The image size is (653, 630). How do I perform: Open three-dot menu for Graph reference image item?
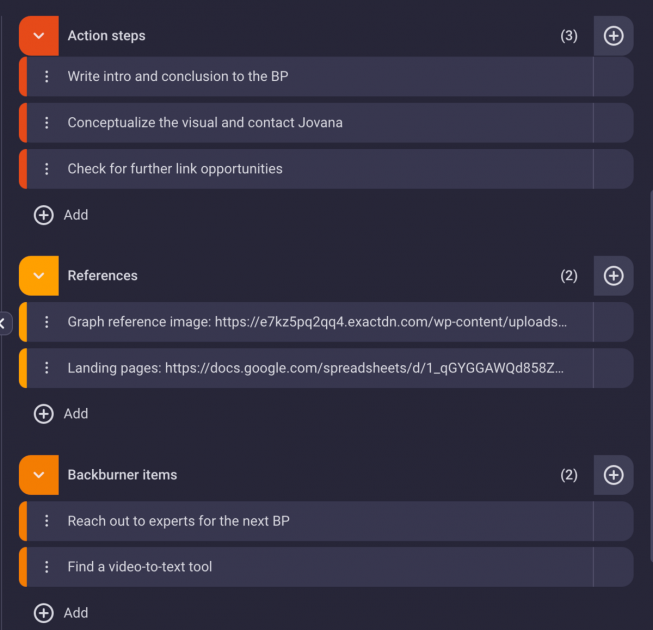(47, 322)
